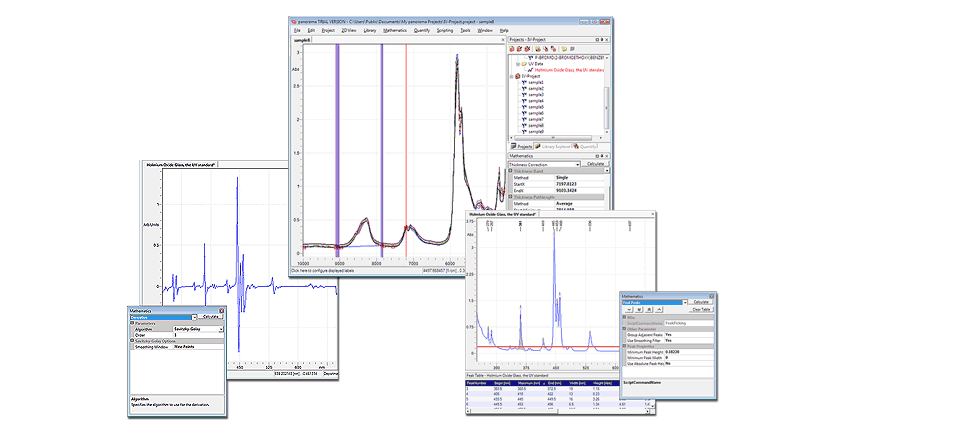Collapse the Other Parameter section
960x429 pixels.
tap(624, 329)
